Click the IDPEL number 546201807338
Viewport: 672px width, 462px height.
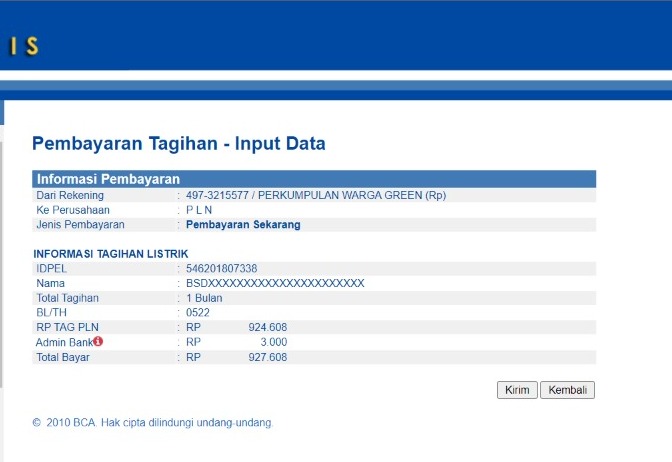(x=221, y=268)
